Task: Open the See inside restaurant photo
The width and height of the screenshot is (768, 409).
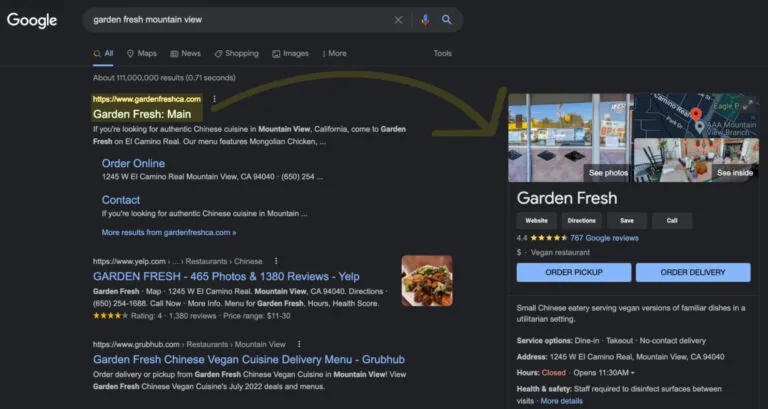Action: (x=696, y=160)
